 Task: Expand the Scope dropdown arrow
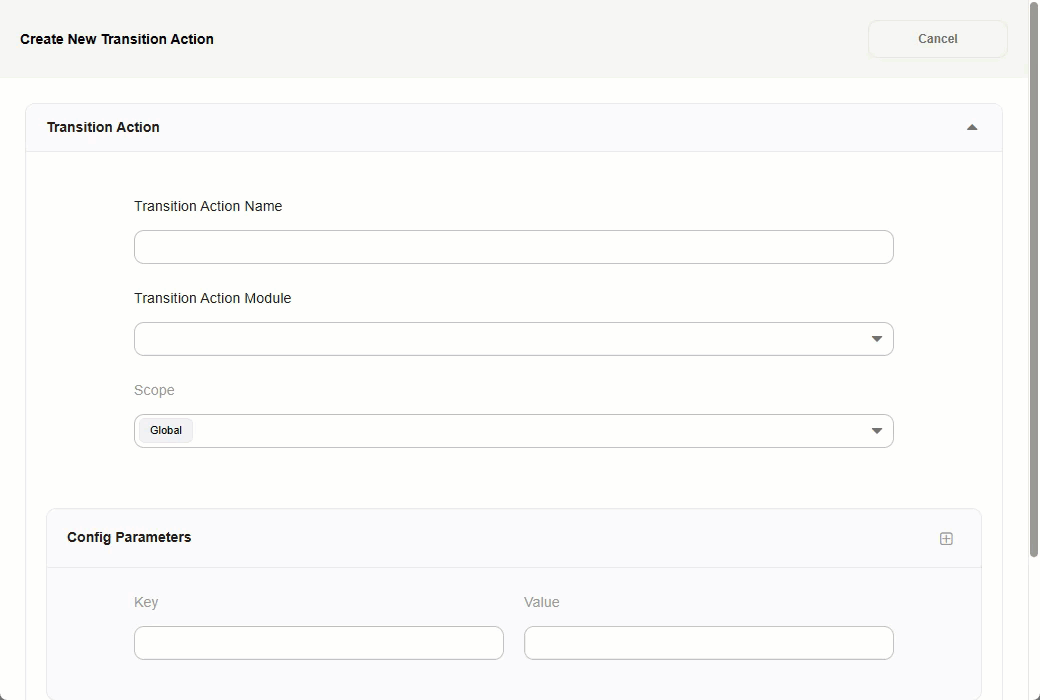coord(876,431)
